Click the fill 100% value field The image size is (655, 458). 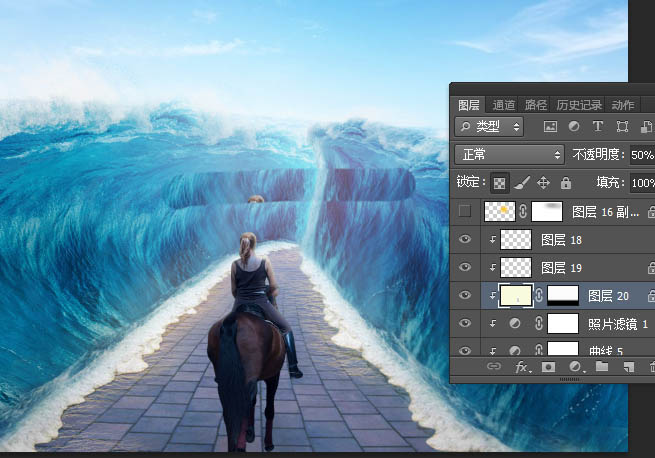coord(642,183)
